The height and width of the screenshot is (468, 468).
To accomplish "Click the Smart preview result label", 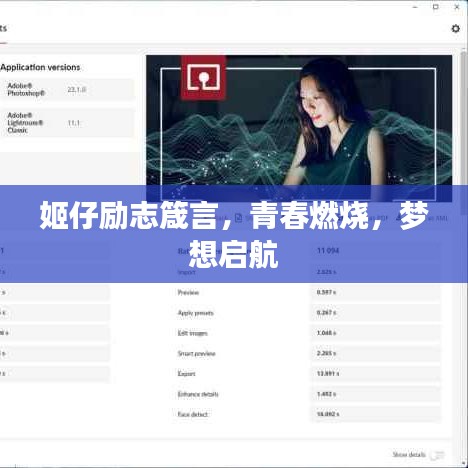I will [x=196, y=354].
